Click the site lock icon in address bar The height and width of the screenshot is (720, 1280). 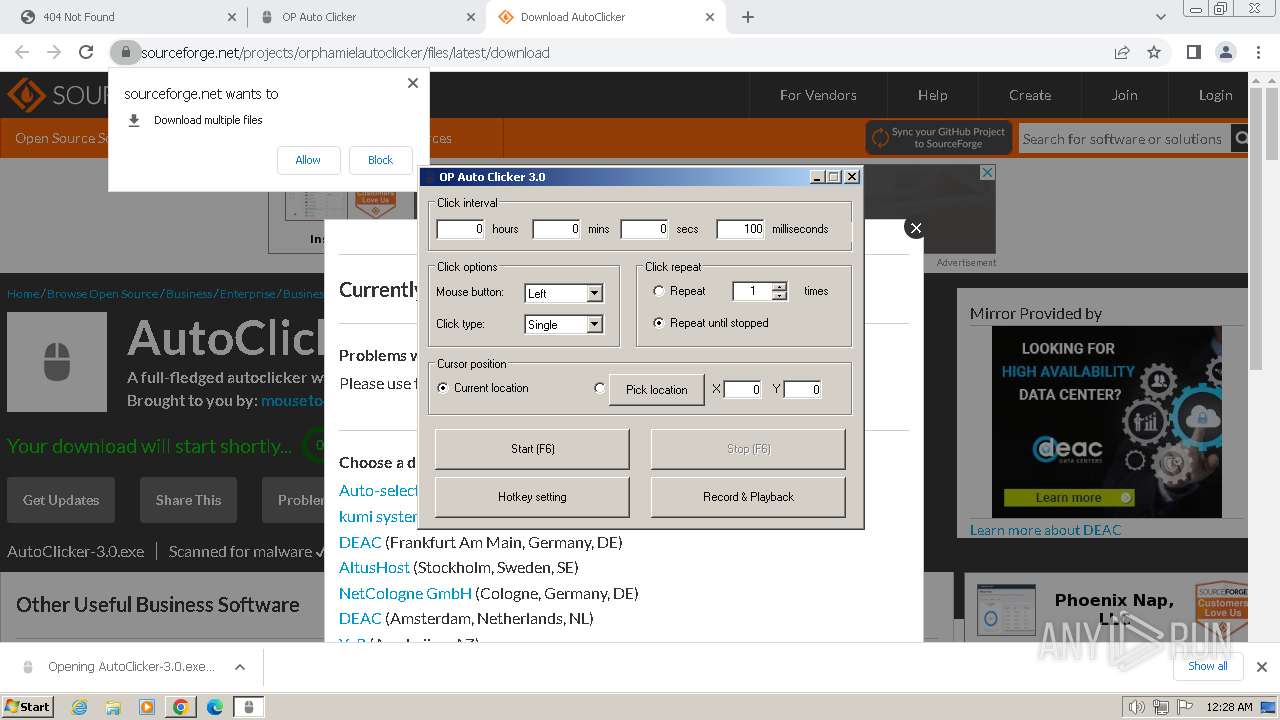tap(125, 52)
